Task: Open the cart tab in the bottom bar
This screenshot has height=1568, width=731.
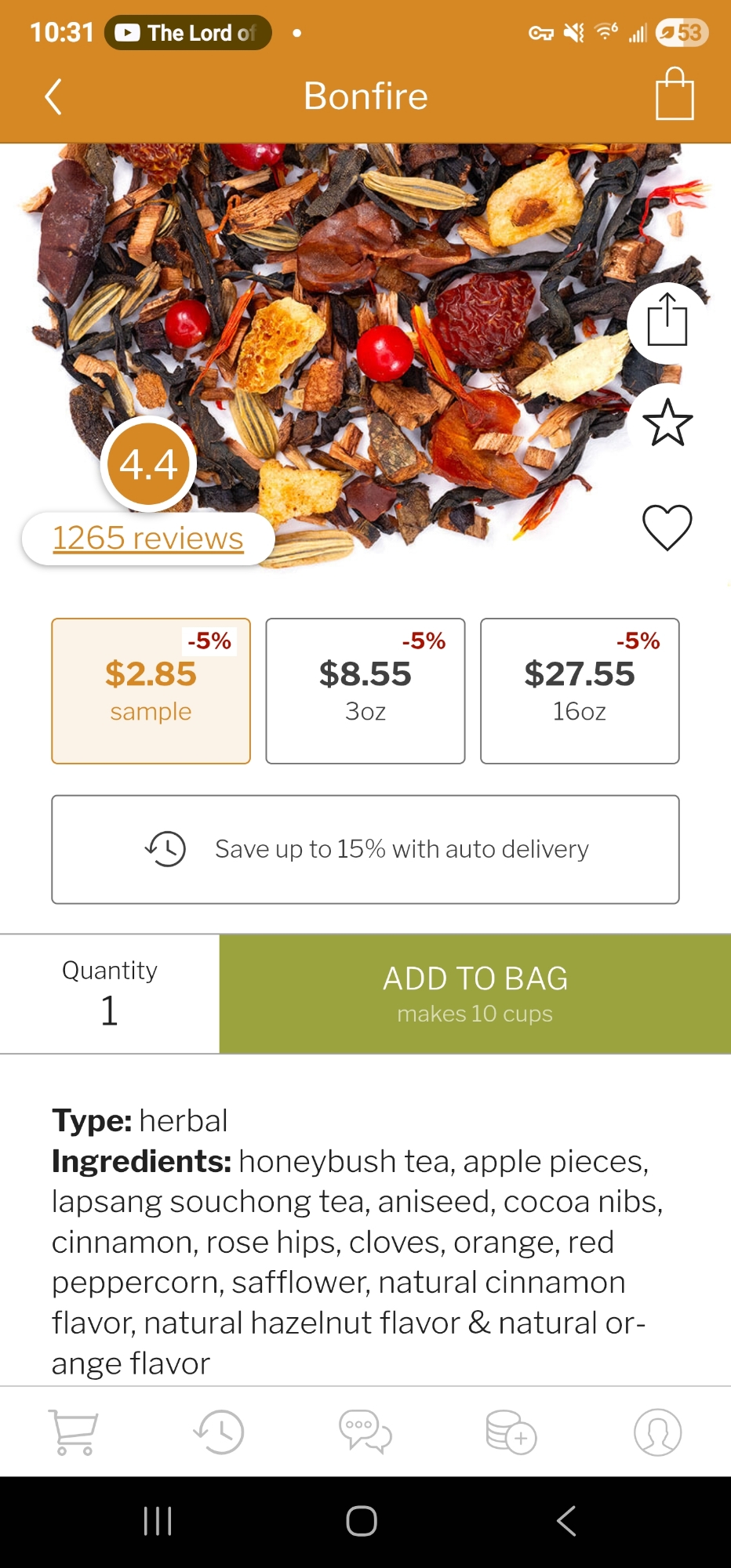Action: point(74,1432)
